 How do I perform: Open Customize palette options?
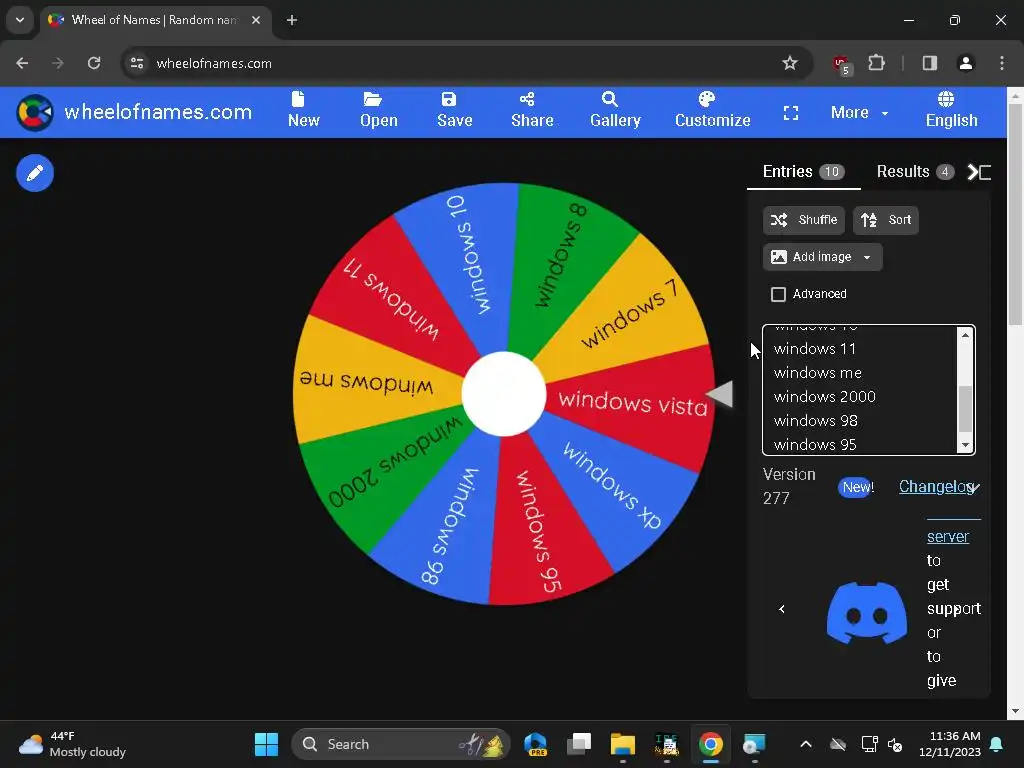tap(712, 110)
